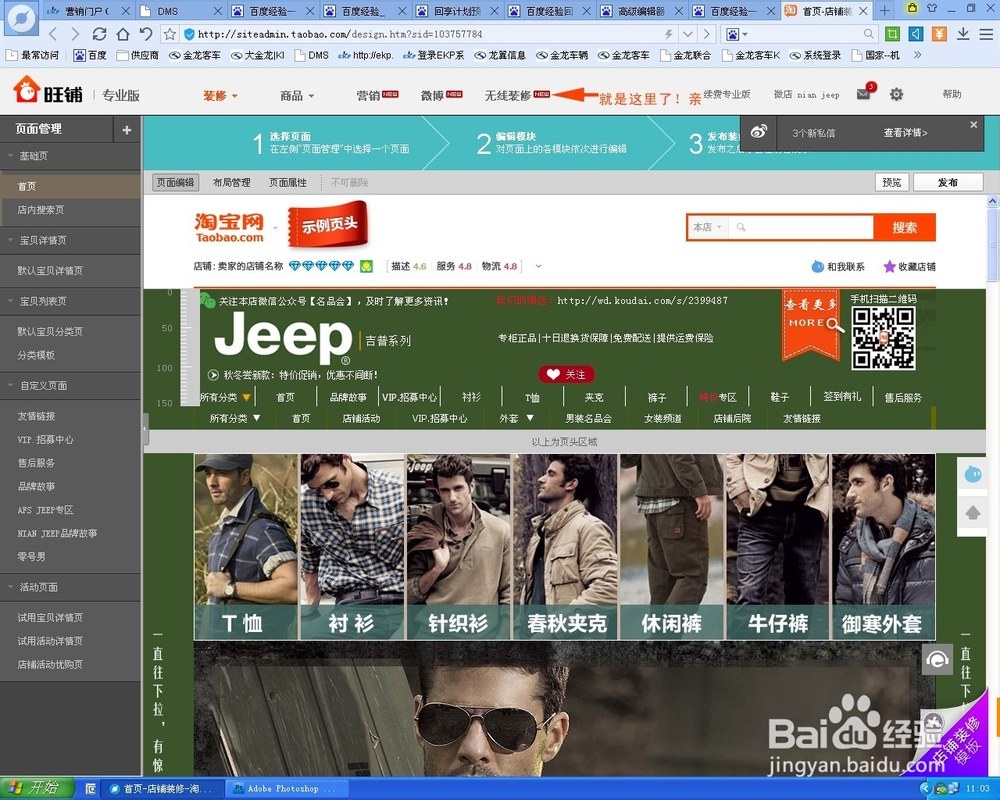Switch to the 页面编辑 tab

(175, 182)
